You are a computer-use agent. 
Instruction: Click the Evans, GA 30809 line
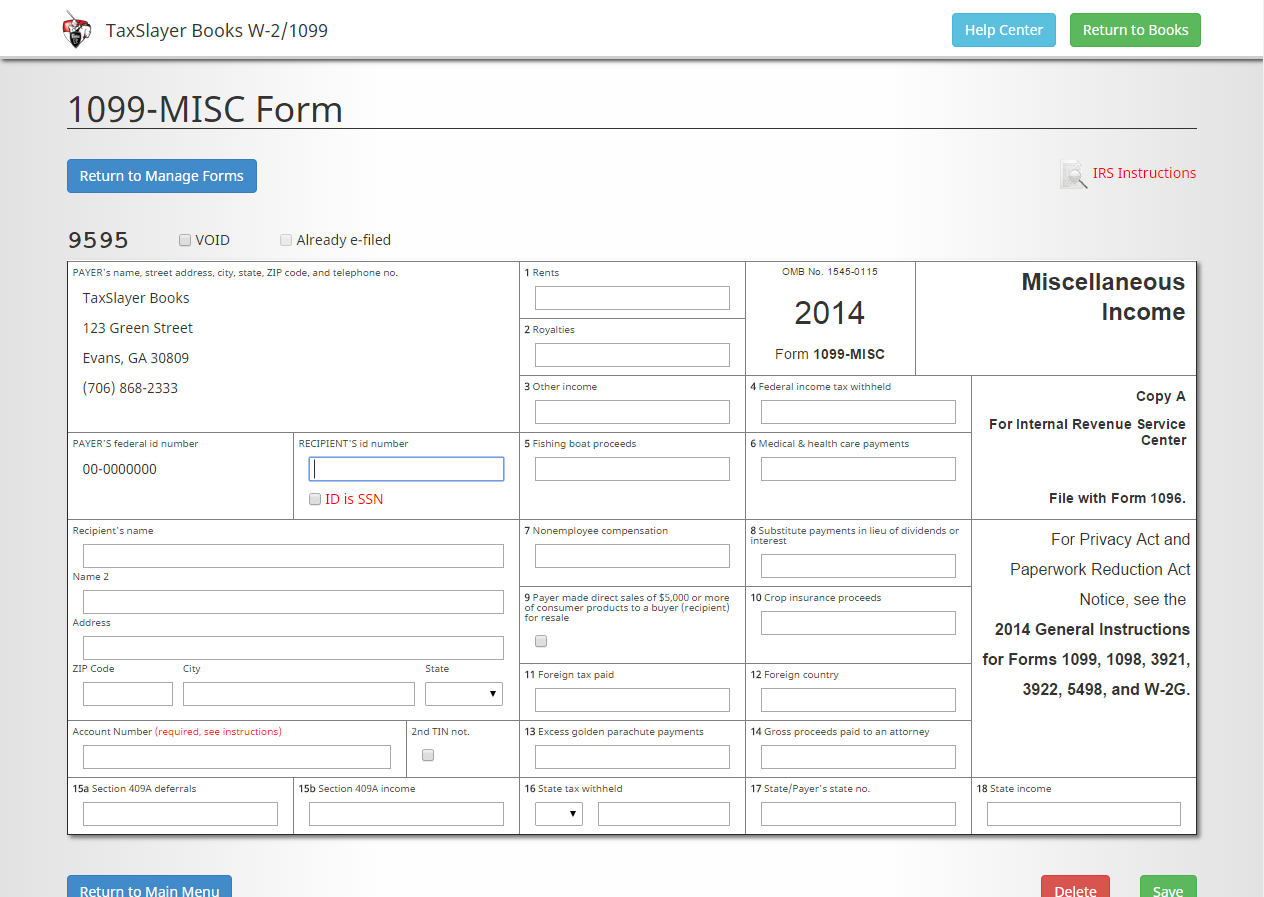(x=136, y=358)
